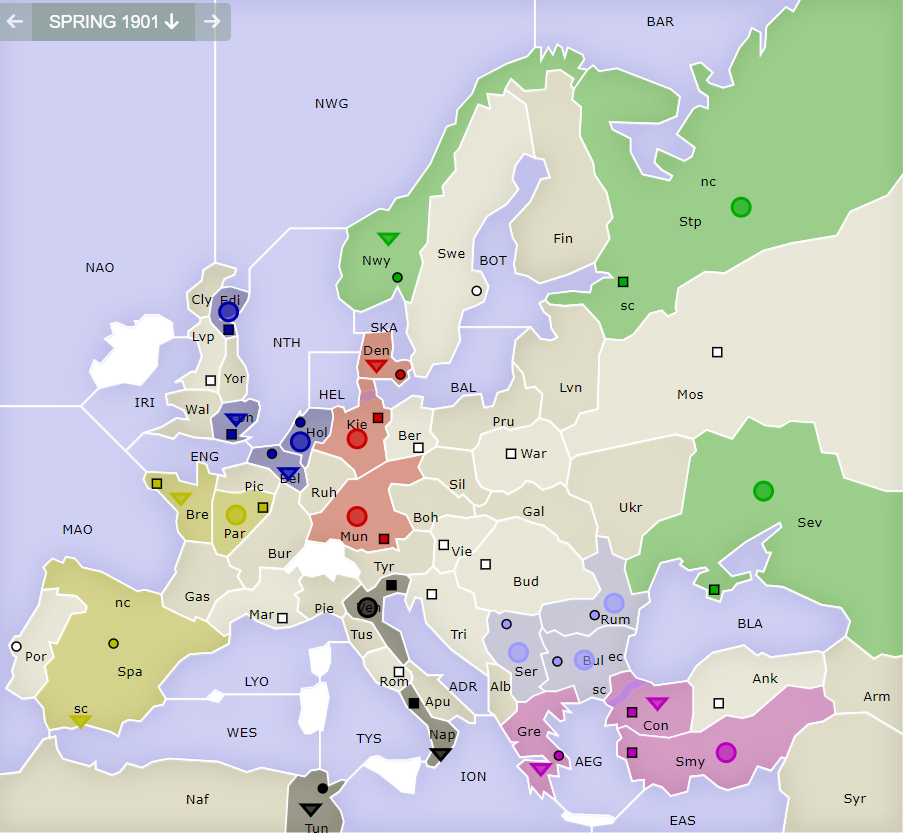Click the Warsaw supply center square

click(511, 454)
